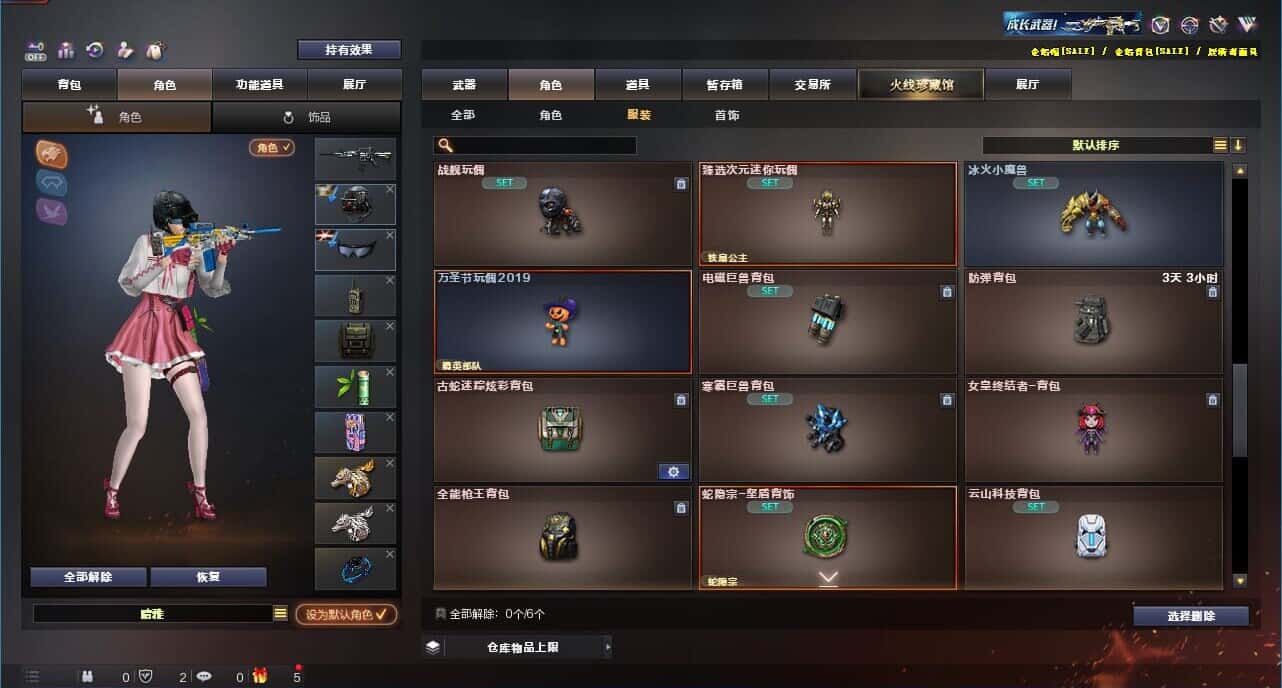Click the 全部解除 button

click(88, 577)
